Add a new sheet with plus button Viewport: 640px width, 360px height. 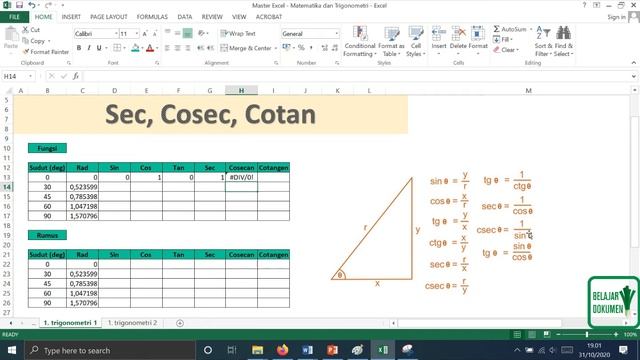tap(180, 323)
